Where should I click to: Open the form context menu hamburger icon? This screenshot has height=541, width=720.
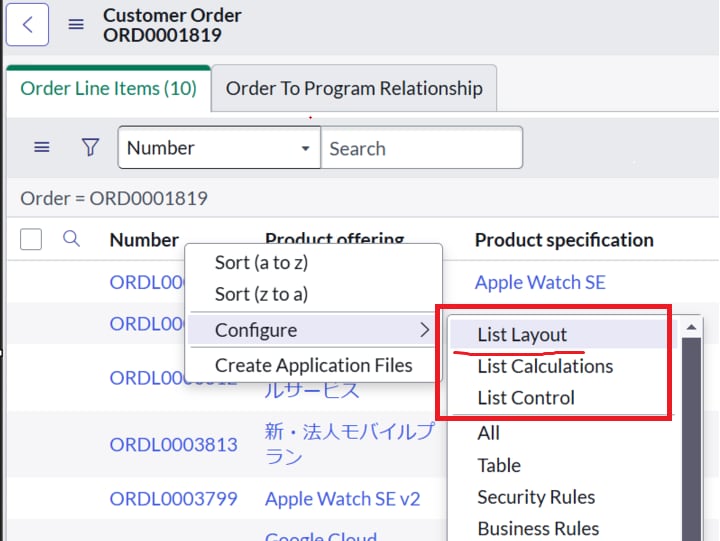click(x=76, y=24)
